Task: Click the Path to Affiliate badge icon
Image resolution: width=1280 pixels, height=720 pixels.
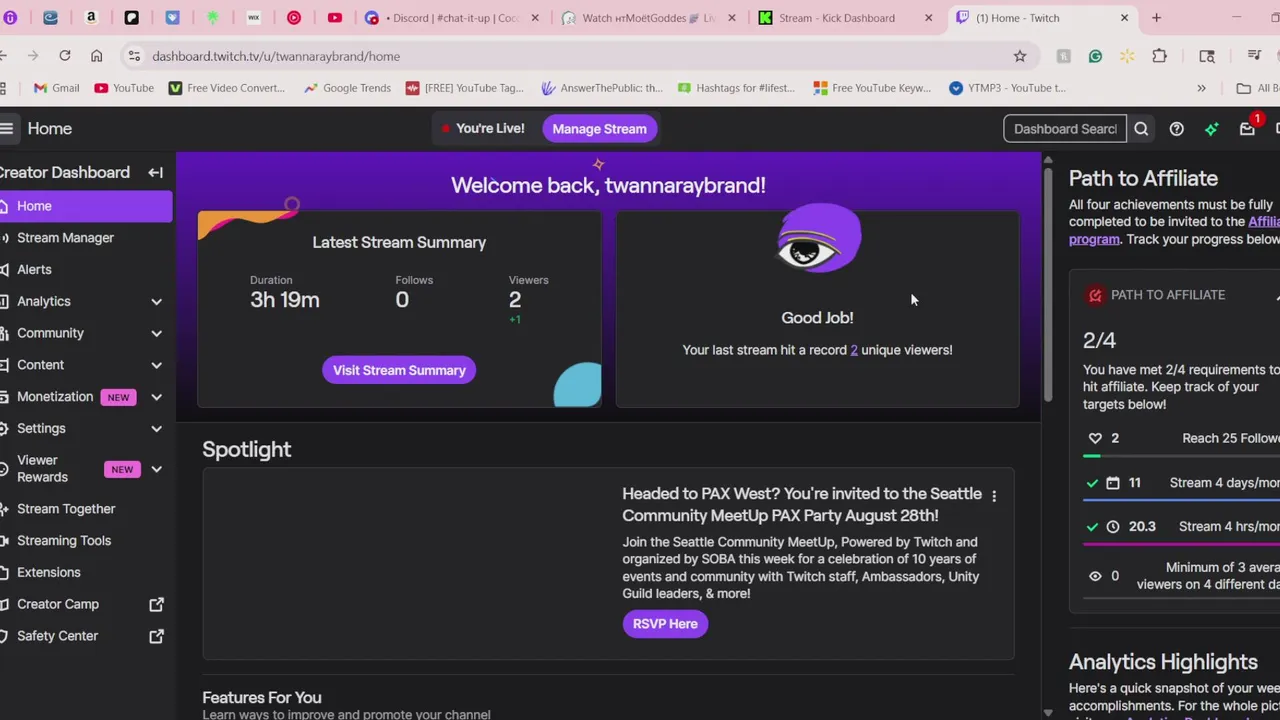Action: pos(1095,295)
